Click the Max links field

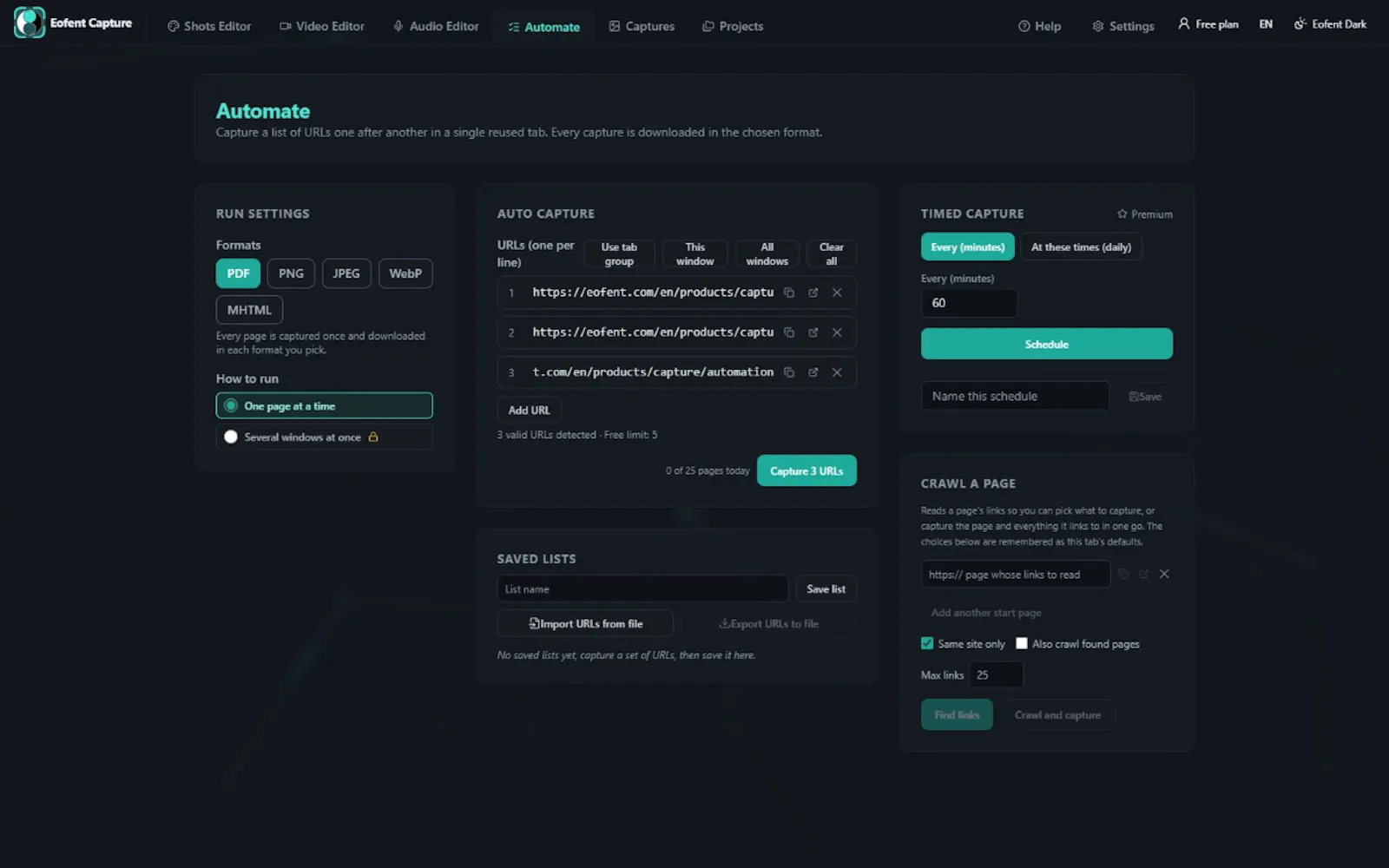coord(996,674)
